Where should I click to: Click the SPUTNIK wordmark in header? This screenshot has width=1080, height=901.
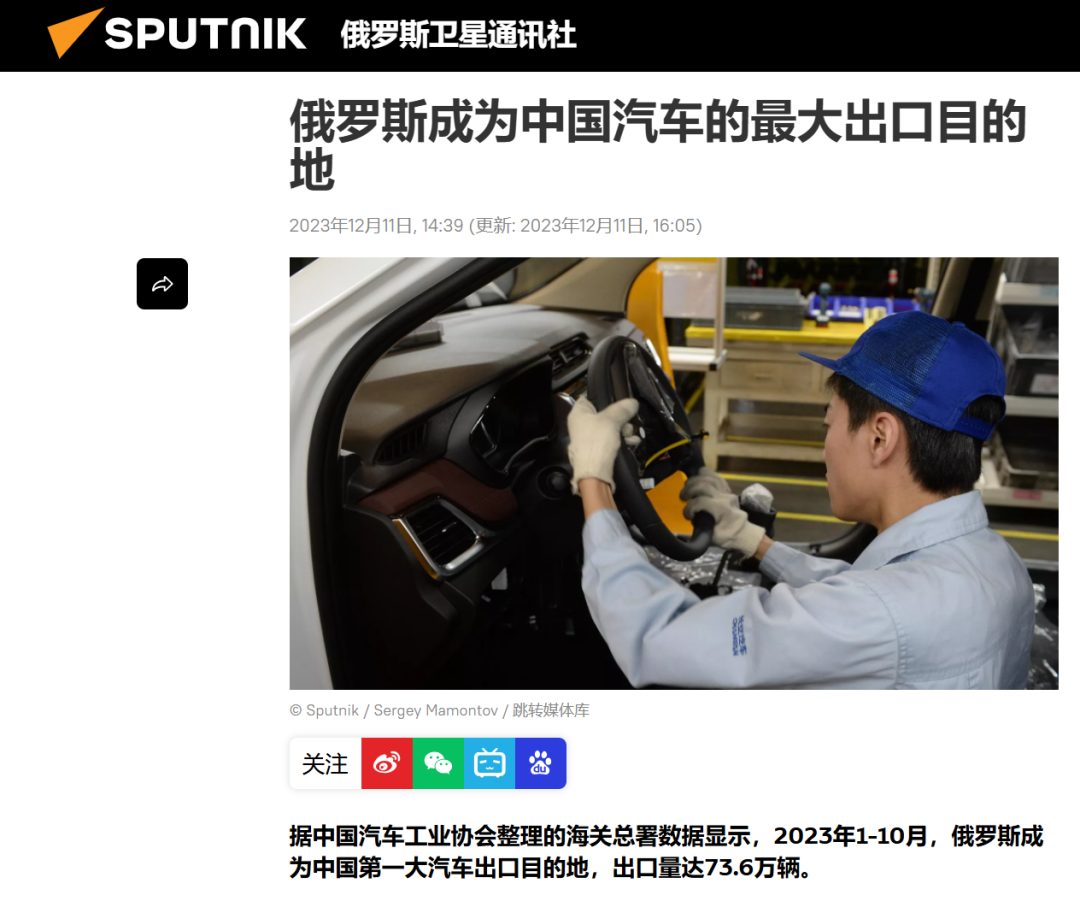[x=205, y=34]
